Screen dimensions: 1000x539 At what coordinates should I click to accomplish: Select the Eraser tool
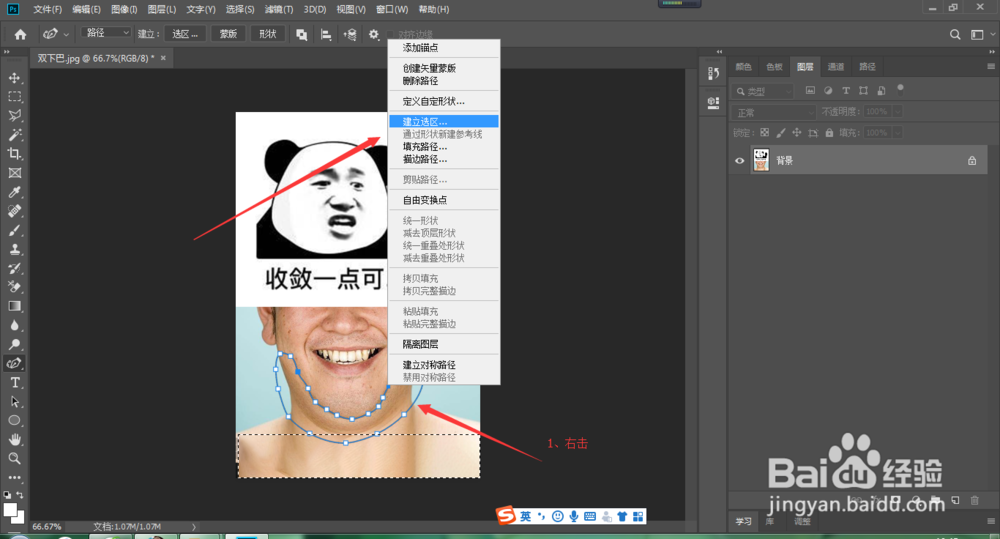tap(14, 287)
